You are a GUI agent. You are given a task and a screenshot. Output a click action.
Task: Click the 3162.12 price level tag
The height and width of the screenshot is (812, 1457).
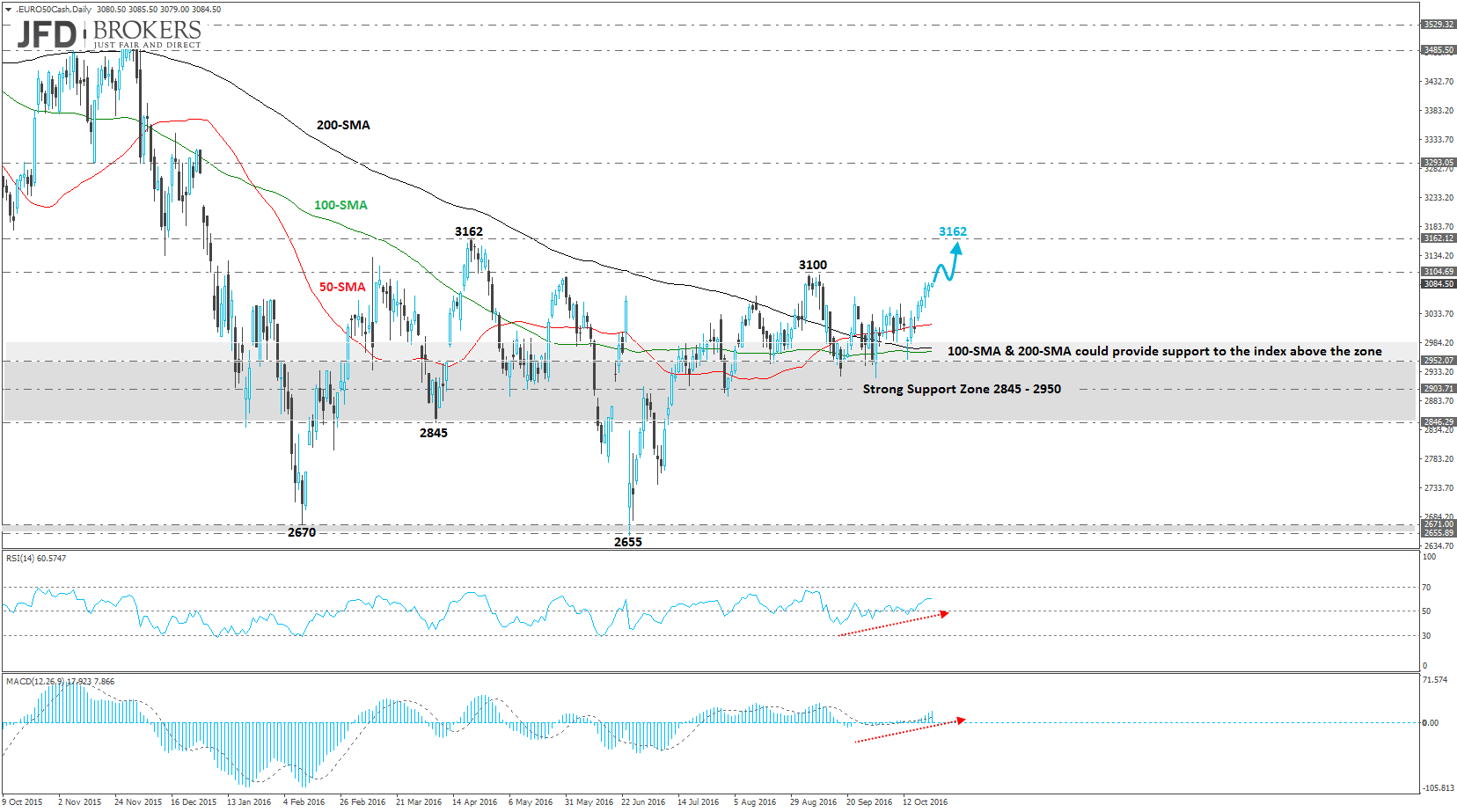pyautogui.click(x=1439, y=238)
